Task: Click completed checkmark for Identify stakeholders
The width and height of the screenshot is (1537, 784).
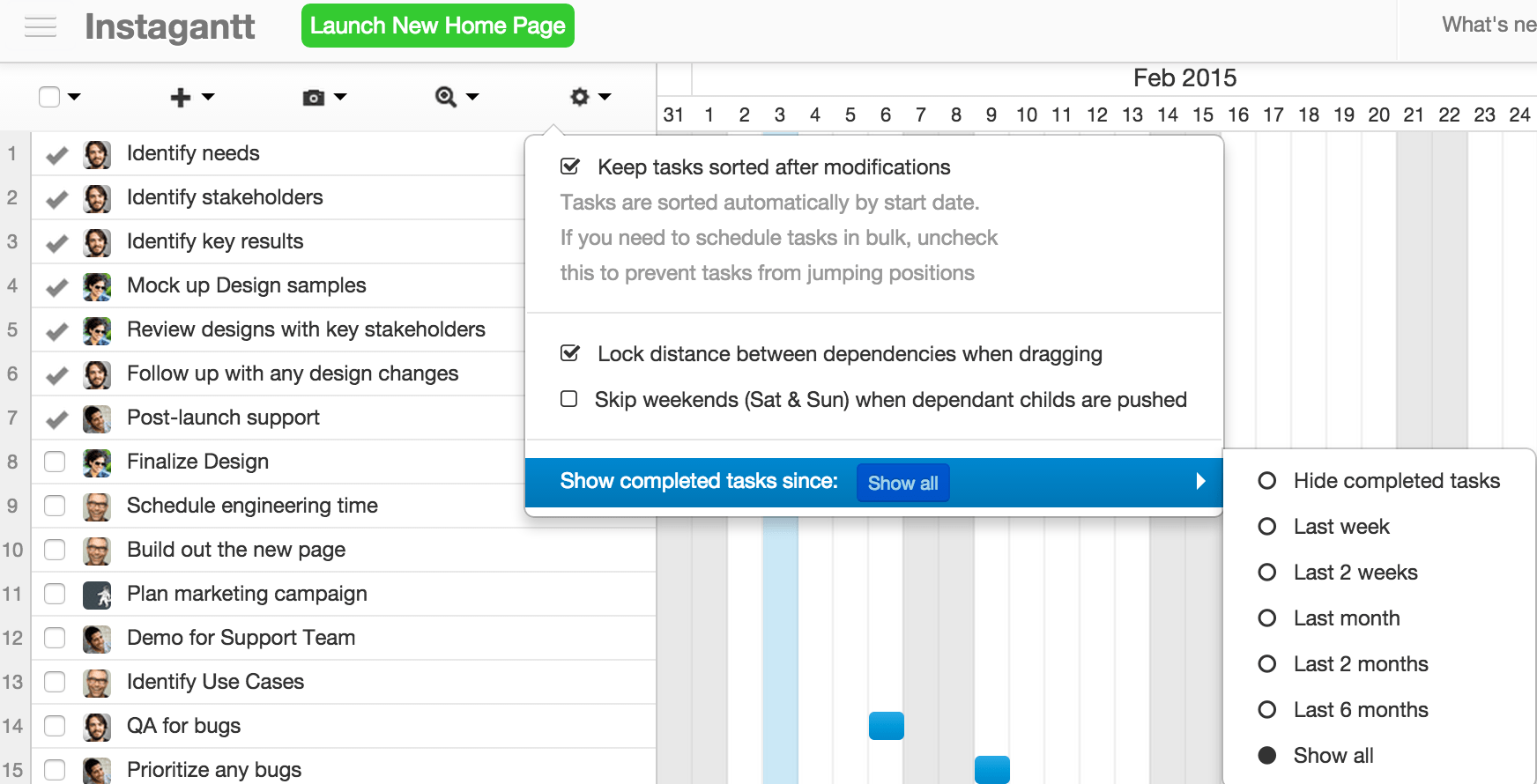Action: pos(57,199)
